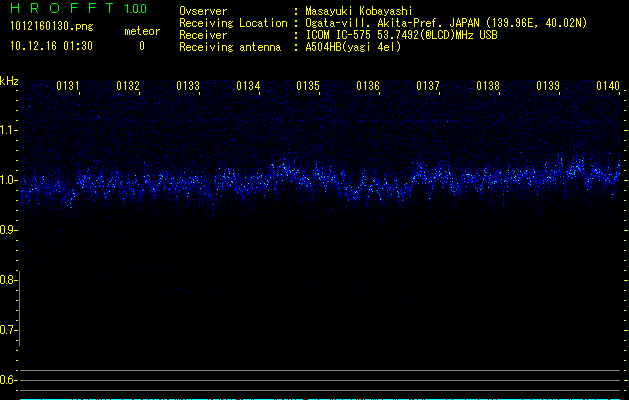Click the 1.0 frequency axis label
The width and height of the screenshot is (629, 400).
tap(9, 180)
